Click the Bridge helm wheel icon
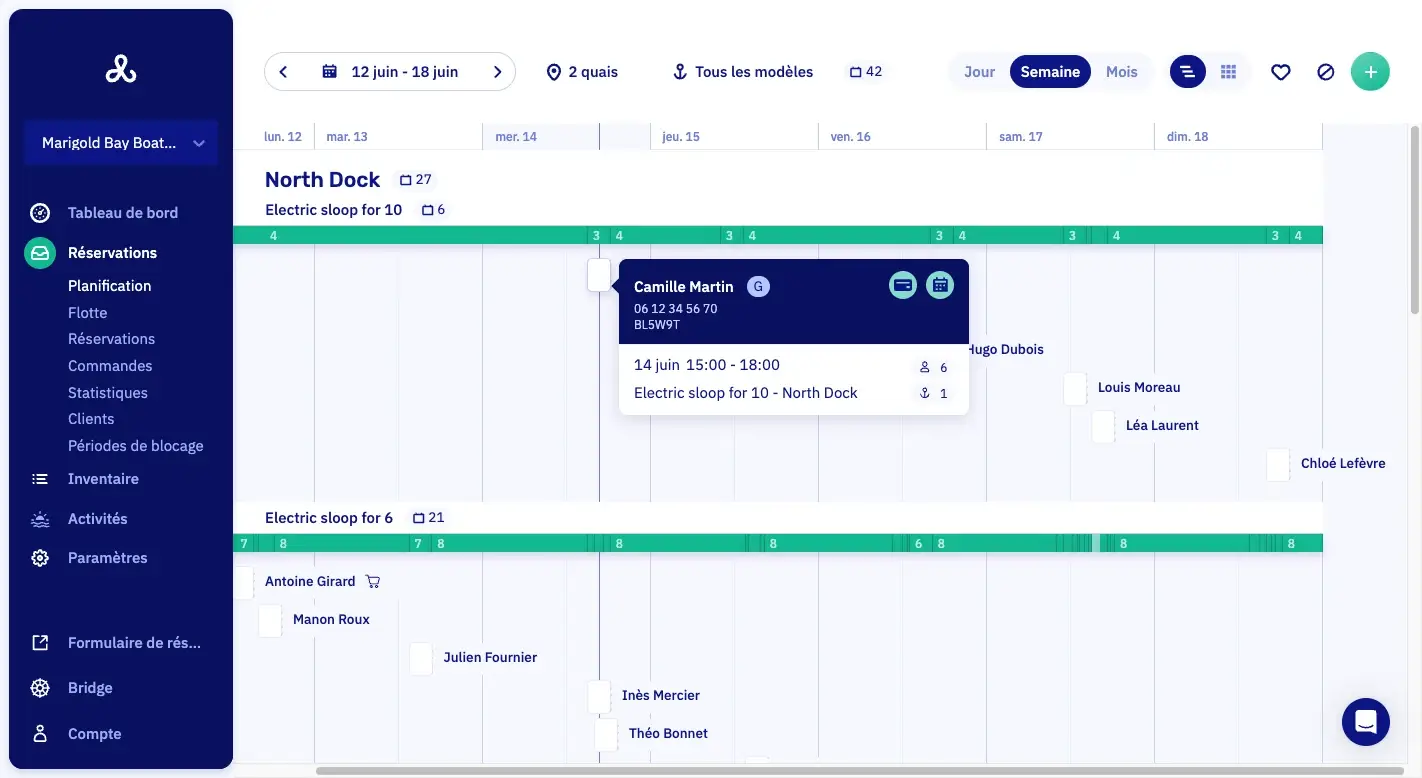The image size is (1422, 778). pos(40,688)
